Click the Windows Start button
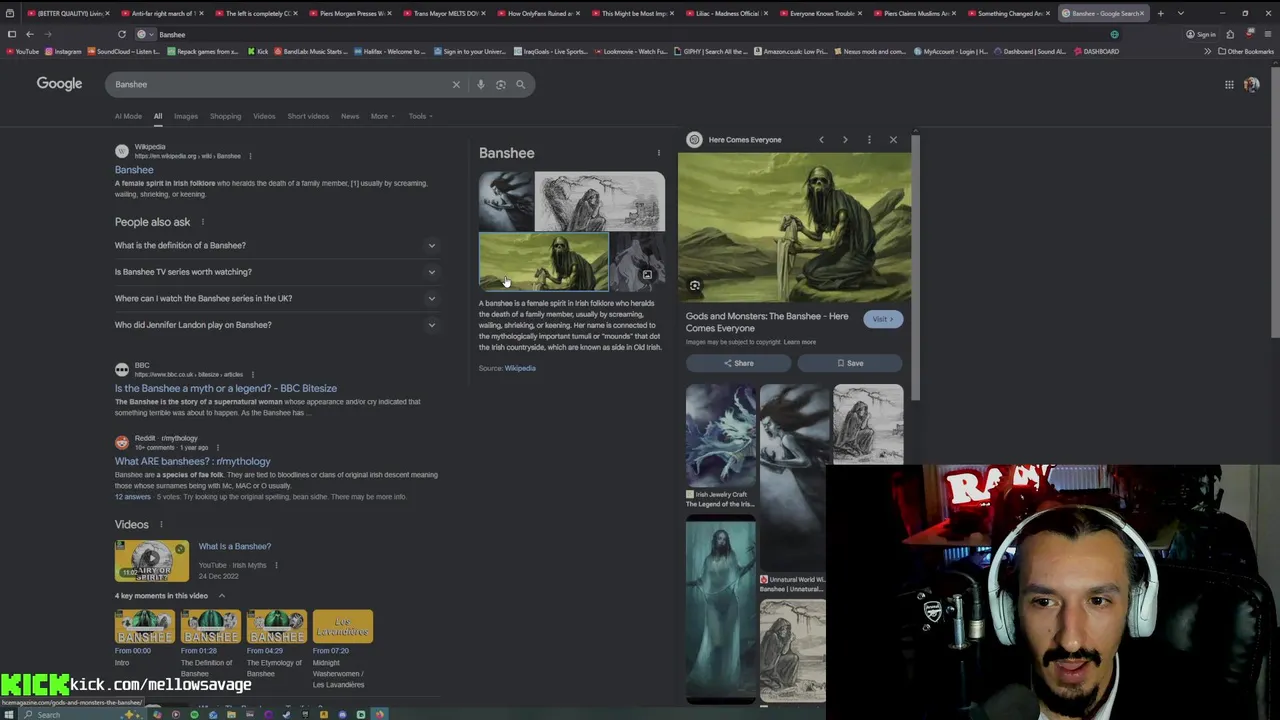This screenshot has width=1280, height=720. click(10, 714)
